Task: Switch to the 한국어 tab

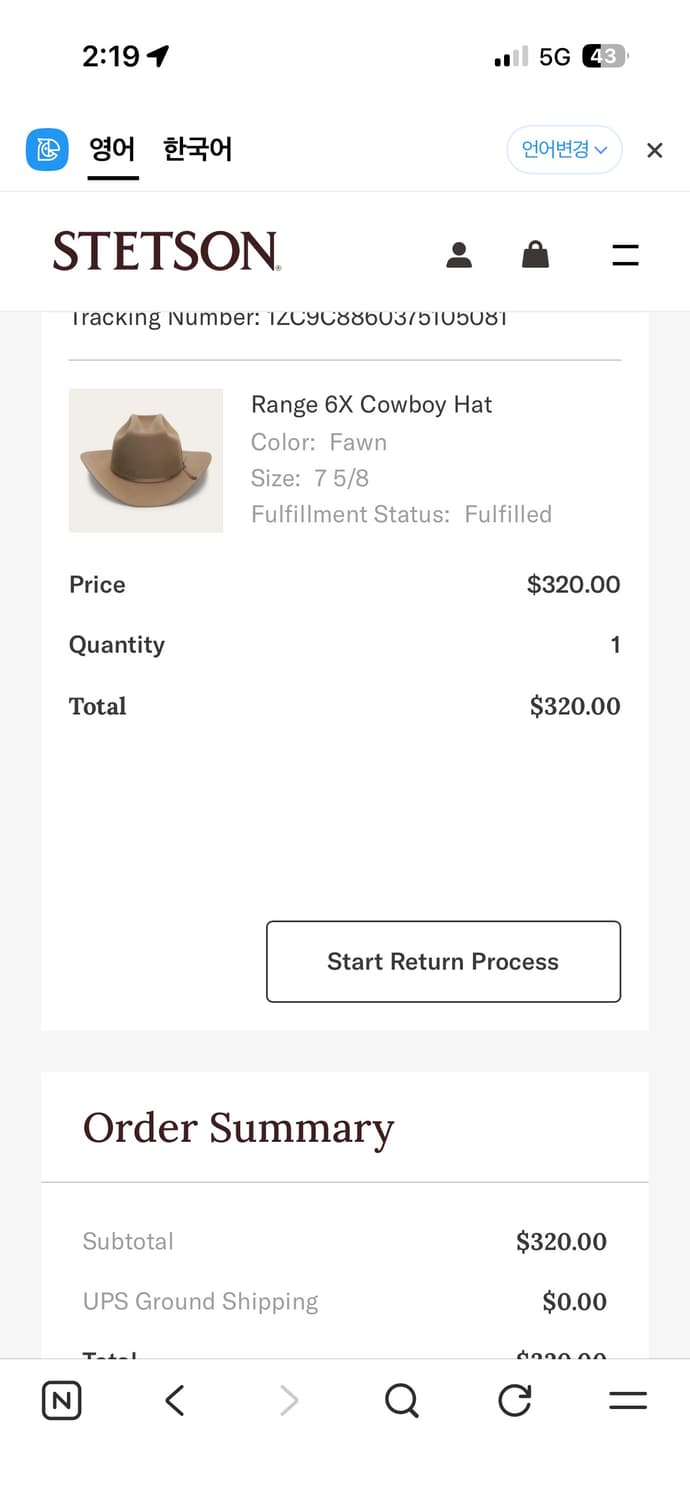Action: tap(198, 150)
